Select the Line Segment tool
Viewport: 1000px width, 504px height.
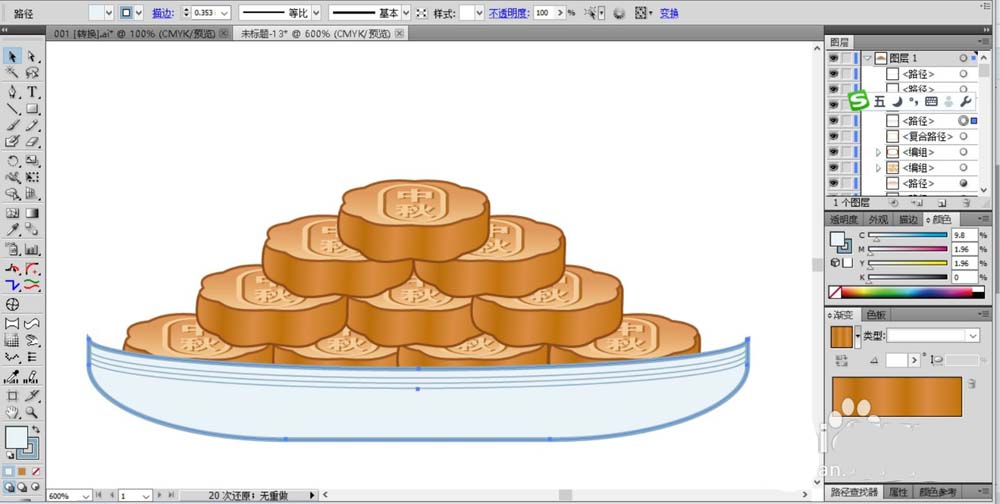click(12, 109)
